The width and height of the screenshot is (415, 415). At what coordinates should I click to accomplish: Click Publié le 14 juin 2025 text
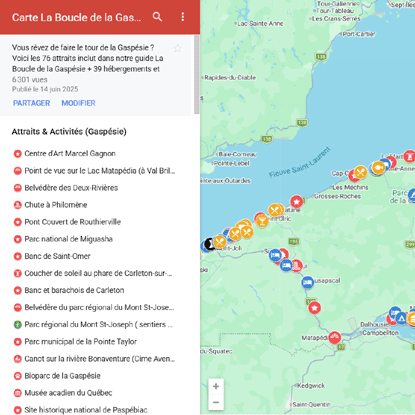(x=45, y=89)
